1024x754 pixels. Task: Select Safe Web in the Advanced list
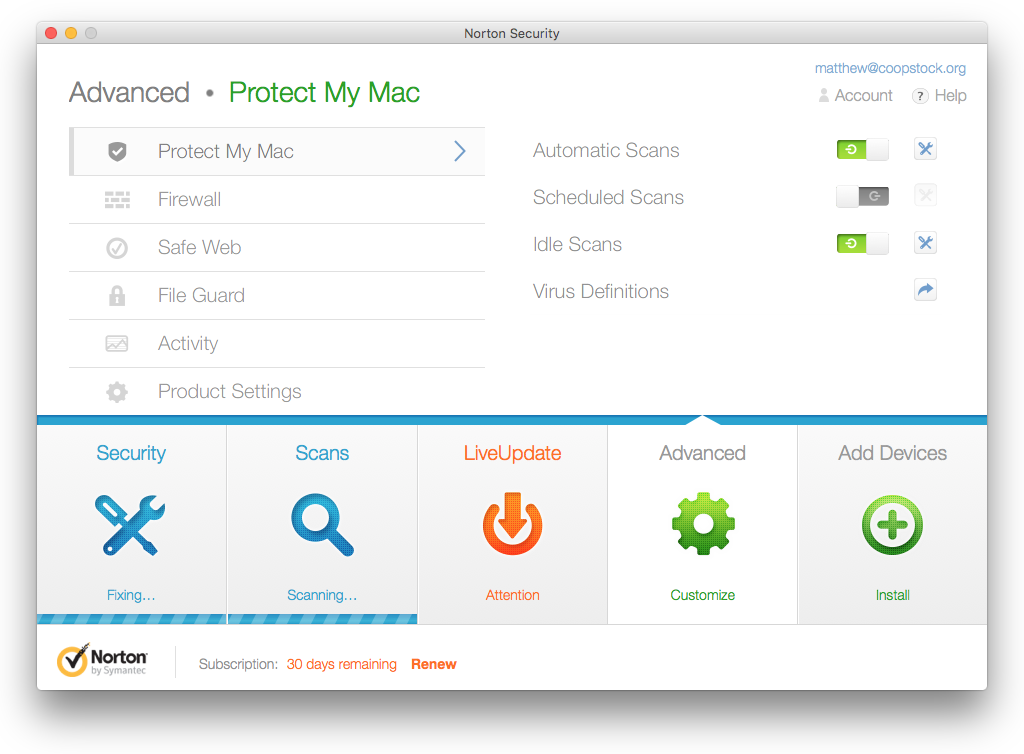pyautogui.click(x=277, y=248)
